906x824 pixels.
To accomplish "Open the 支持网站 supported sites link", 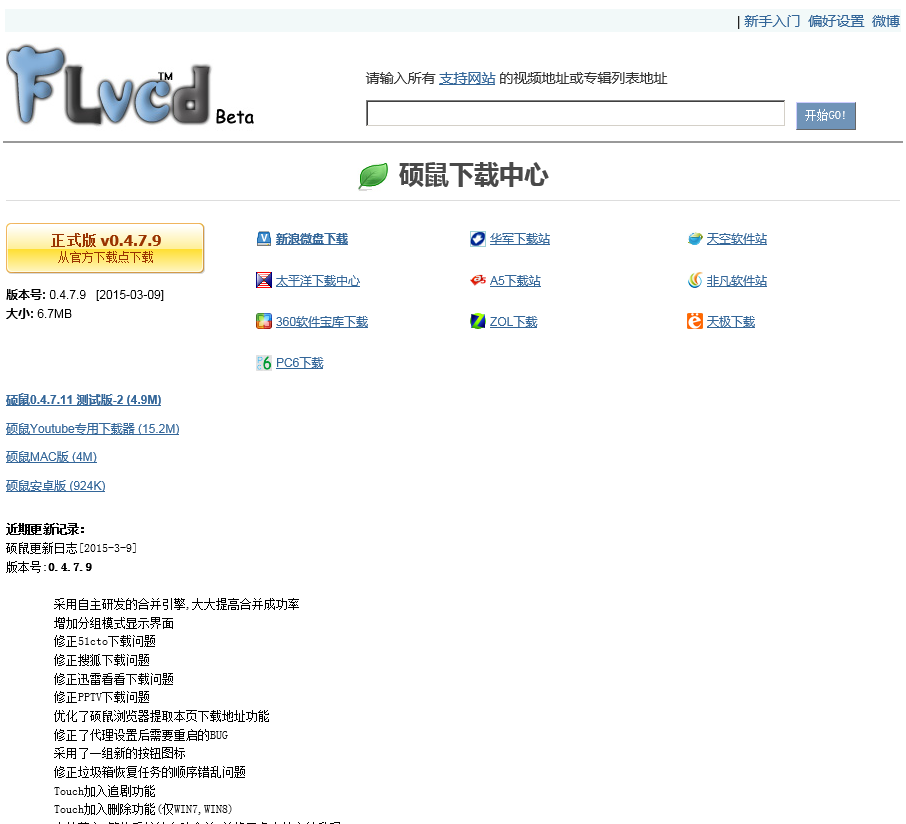I will [467, 79].
